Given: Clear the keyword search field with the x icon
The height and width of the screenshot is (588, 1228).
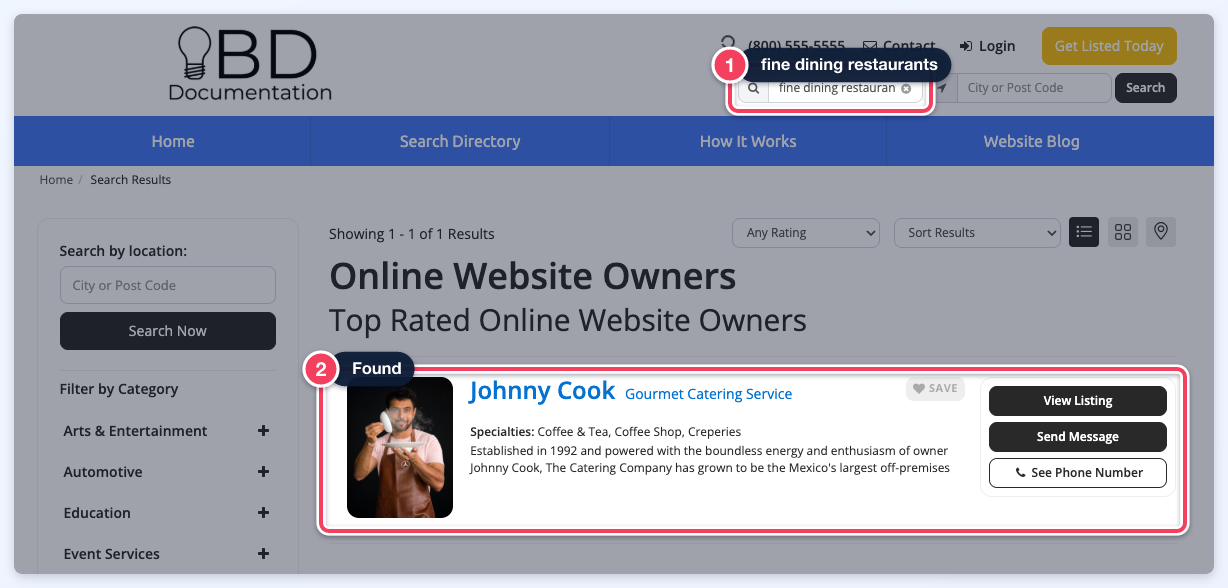Looking at the screenshot, I should coord(906,88).
